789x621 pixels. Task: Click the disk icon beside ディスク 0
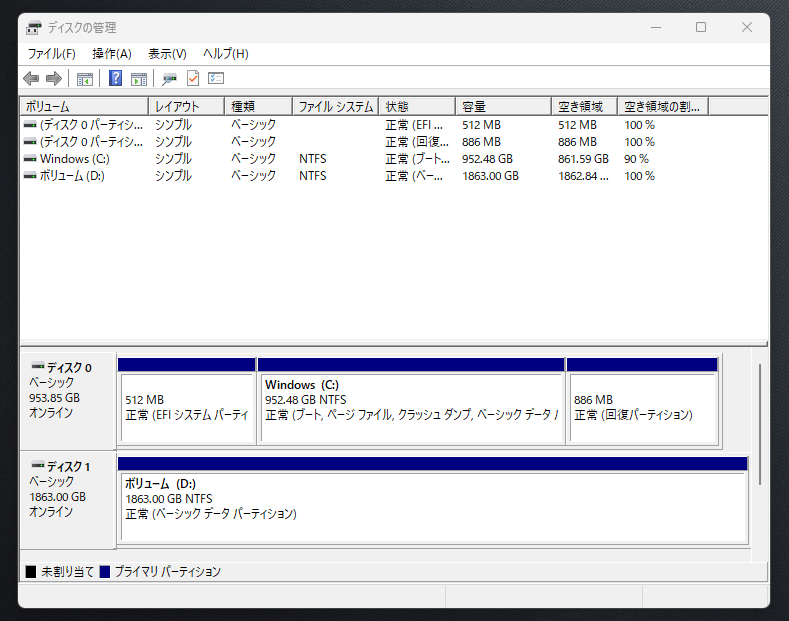pyautogui.click(x=38, y=366)
